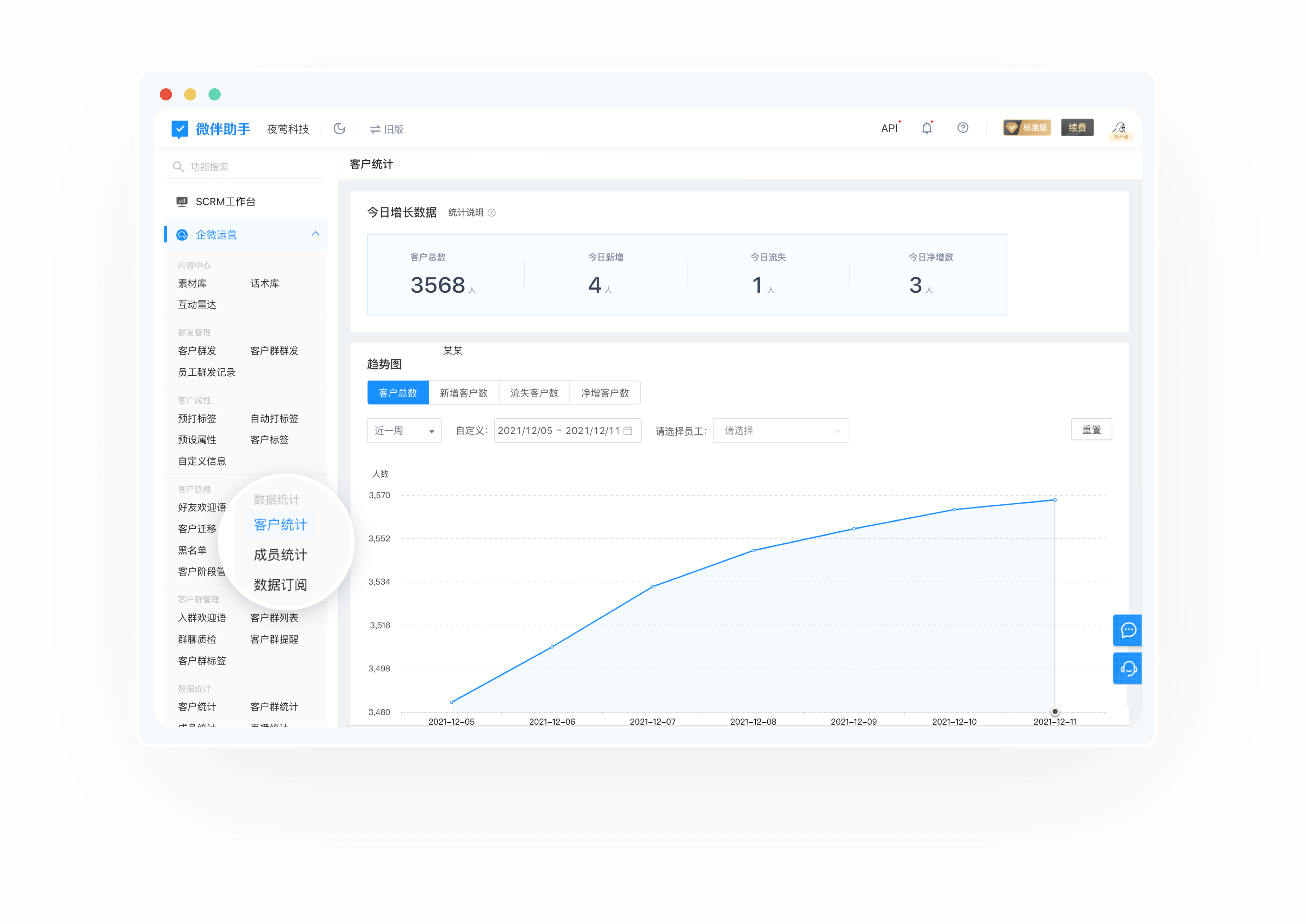Collapse 企微运营 section chevron
Image resolution: width=1306 pixels, height=924 pixels.
316,234
